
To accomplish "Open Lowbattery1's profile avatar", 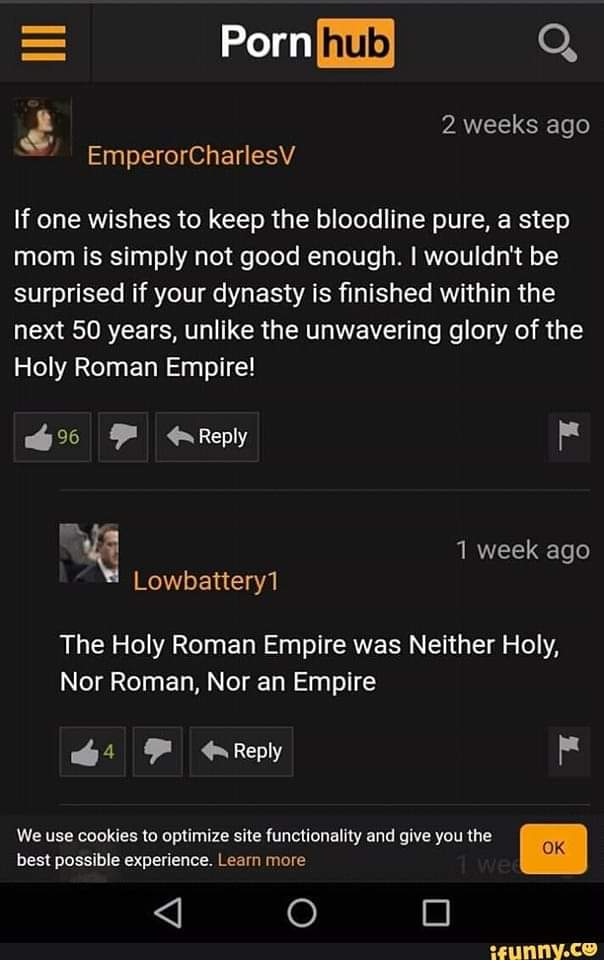I will (x=89, y=553).
